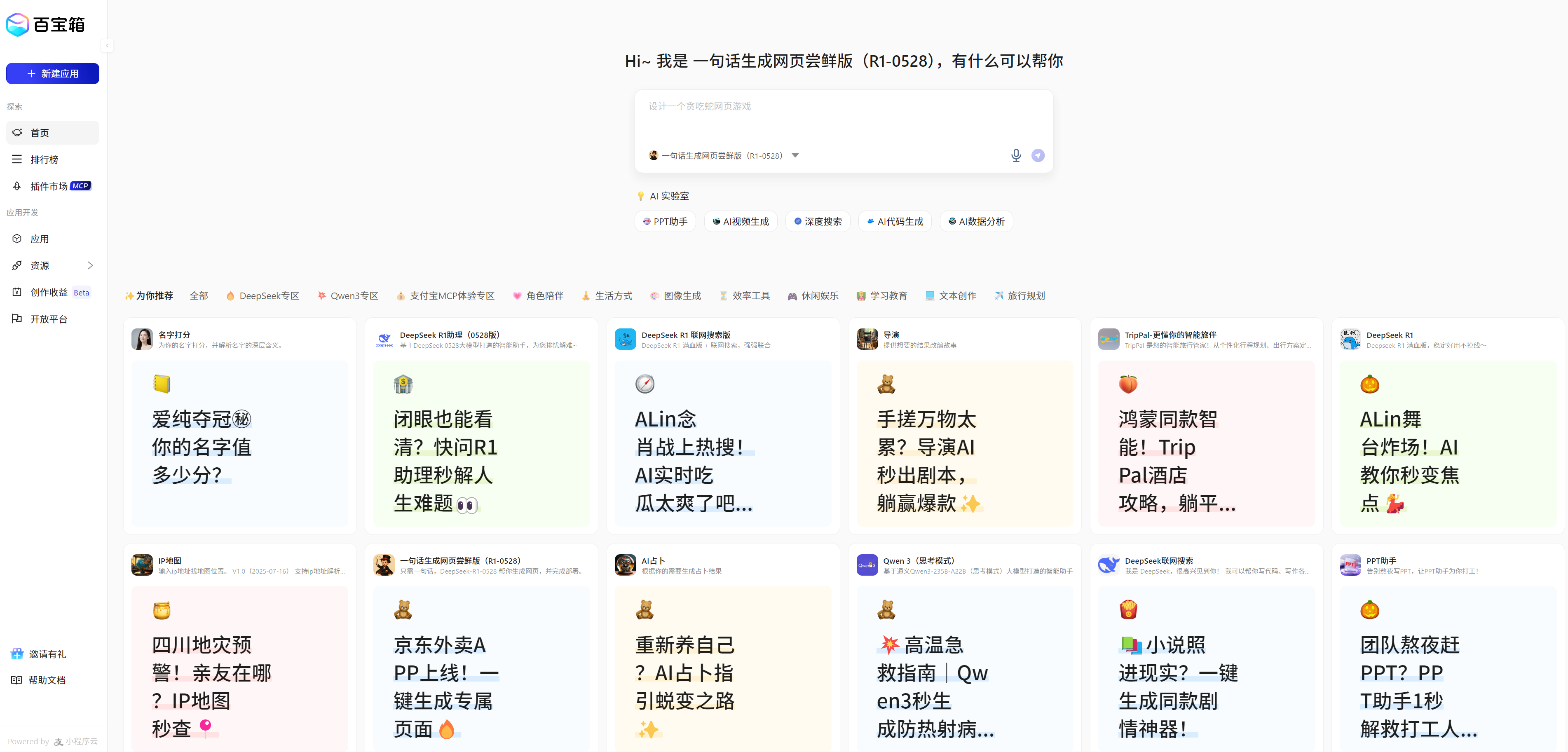Click the DeepSeek联网搜索 whale icon
1568x752 pixels.
pyautogui.click(x=1109, y=565)
